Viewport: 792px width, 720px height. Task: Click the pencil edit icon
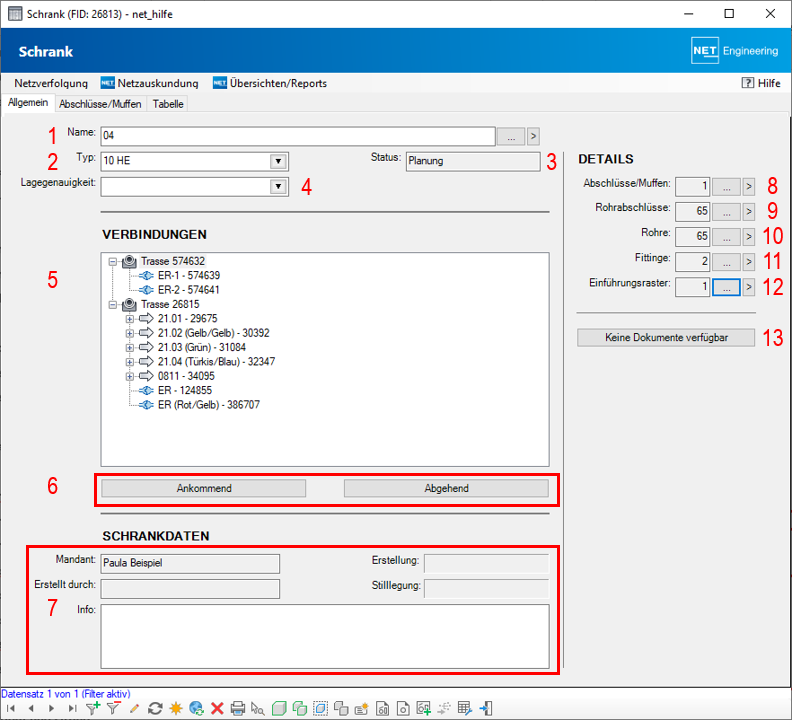(134, 708)
